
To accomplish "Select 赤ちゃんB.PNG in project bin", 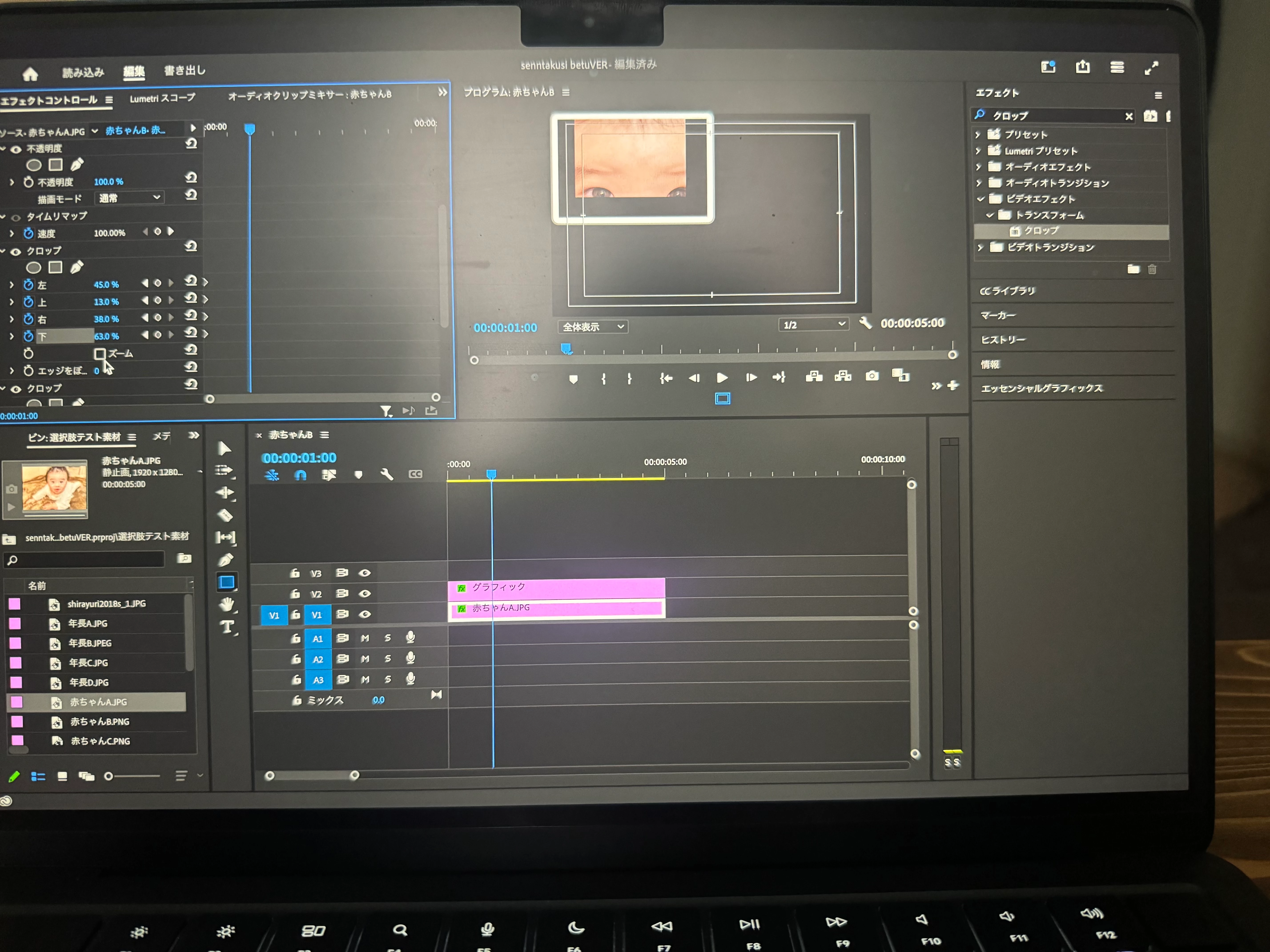I will click(x=99, y=721).
